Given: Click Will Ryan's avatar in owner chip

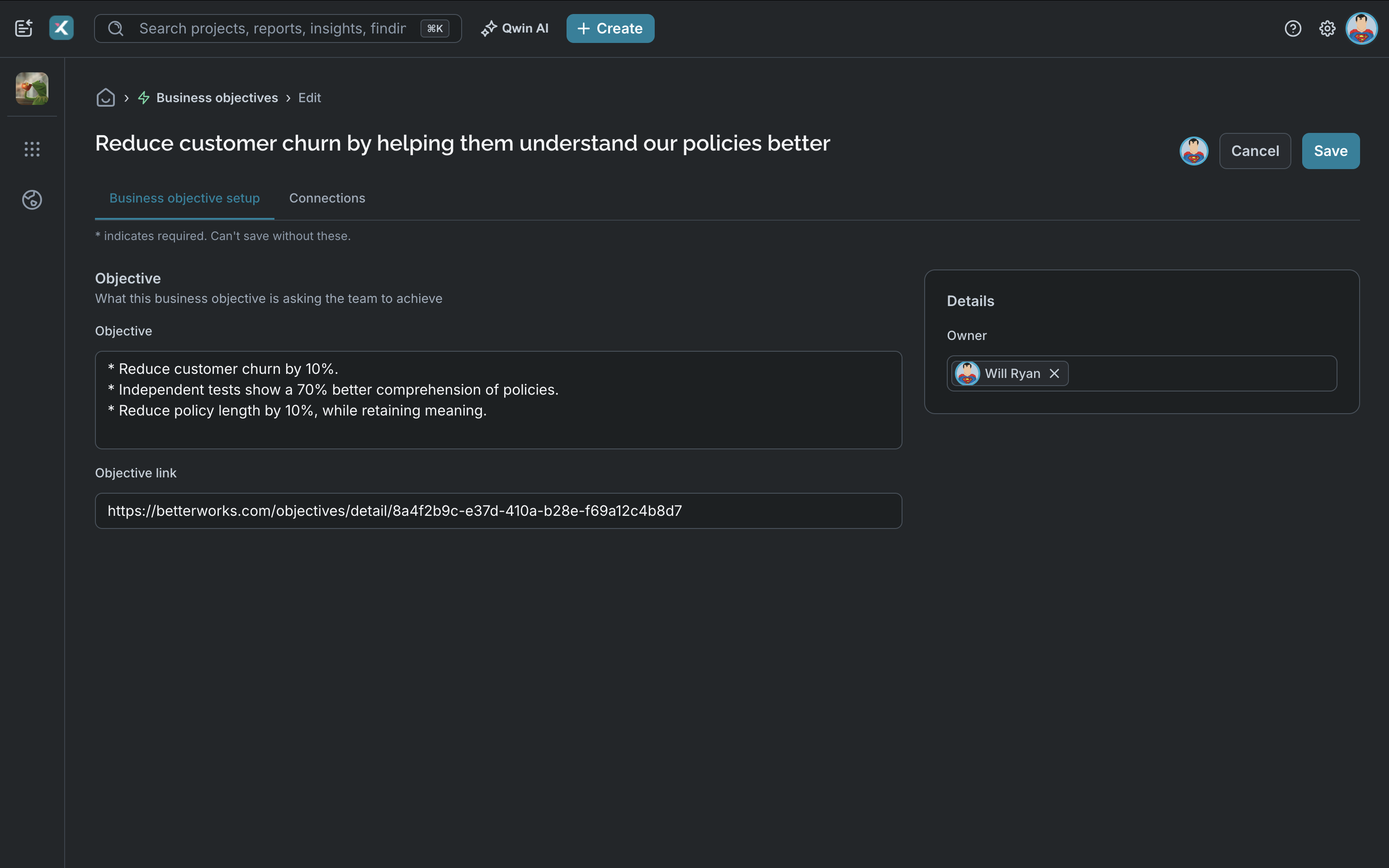Looking at the screenshot, I should (967, 374).
